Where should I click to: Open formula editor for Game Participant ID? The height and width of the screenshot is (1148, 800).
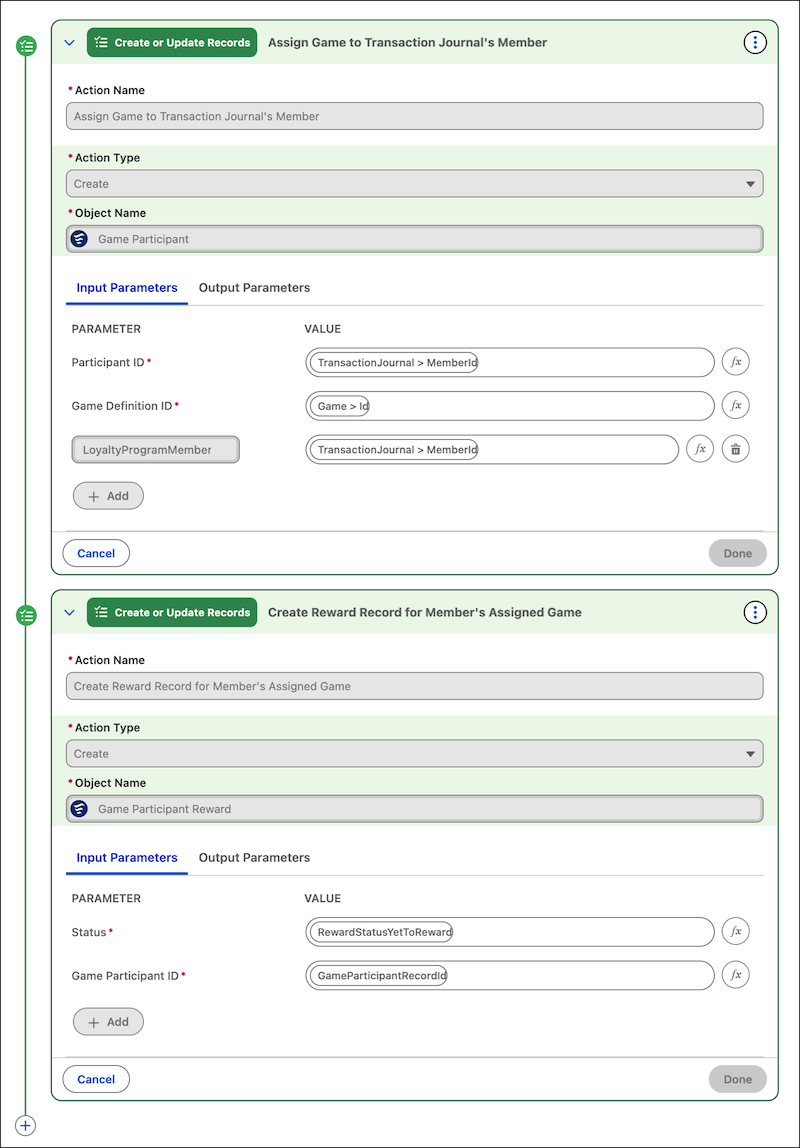(736, 974)
